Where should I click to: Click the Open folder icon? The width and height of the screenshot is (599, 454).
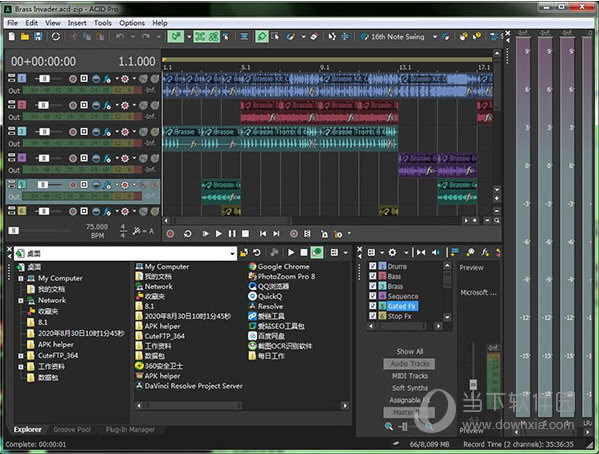[x=25, y=37]
